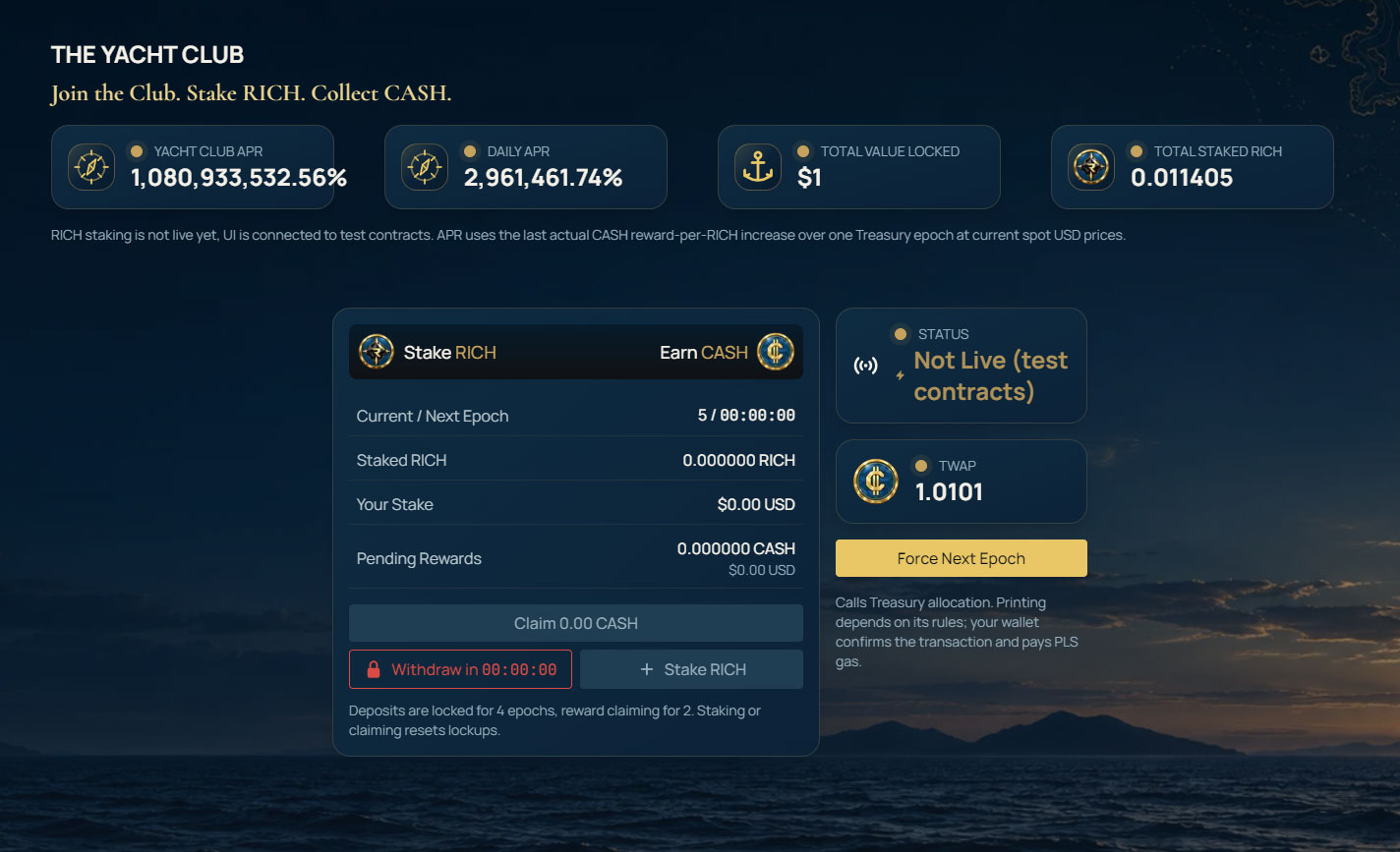This screenshot has width=1400, height=852.
Task: Click the 0.000000 CASH pending rewards amount
Action: [736, 548]
